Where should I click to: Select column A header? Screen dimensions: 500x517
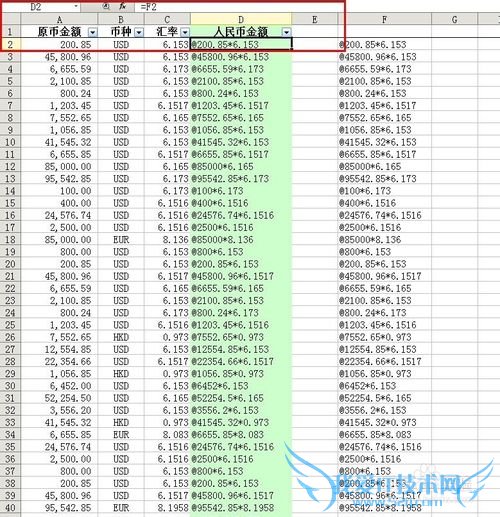coord(59,19)
